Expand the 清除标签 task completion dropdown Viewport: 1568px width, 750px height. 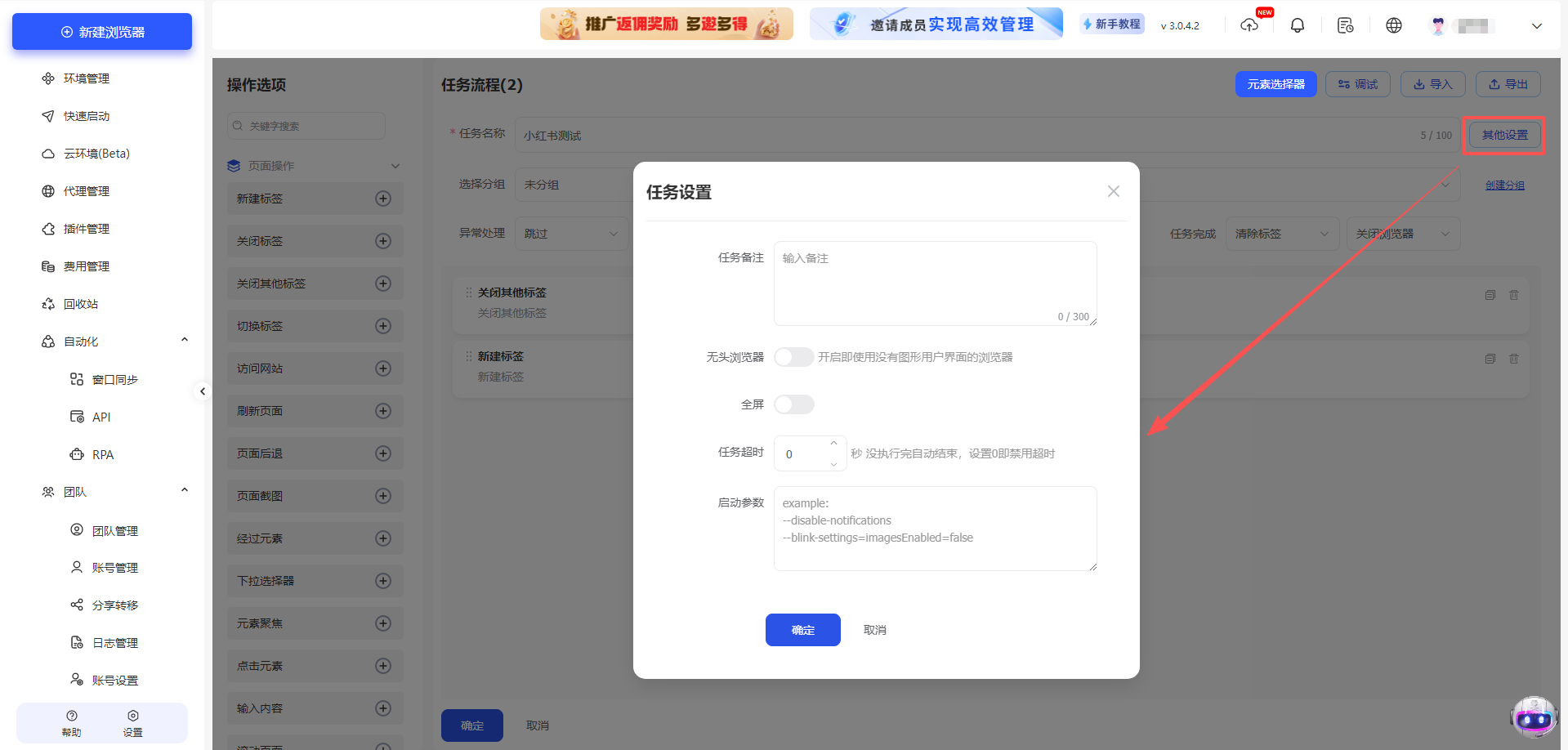(1281, 233)
